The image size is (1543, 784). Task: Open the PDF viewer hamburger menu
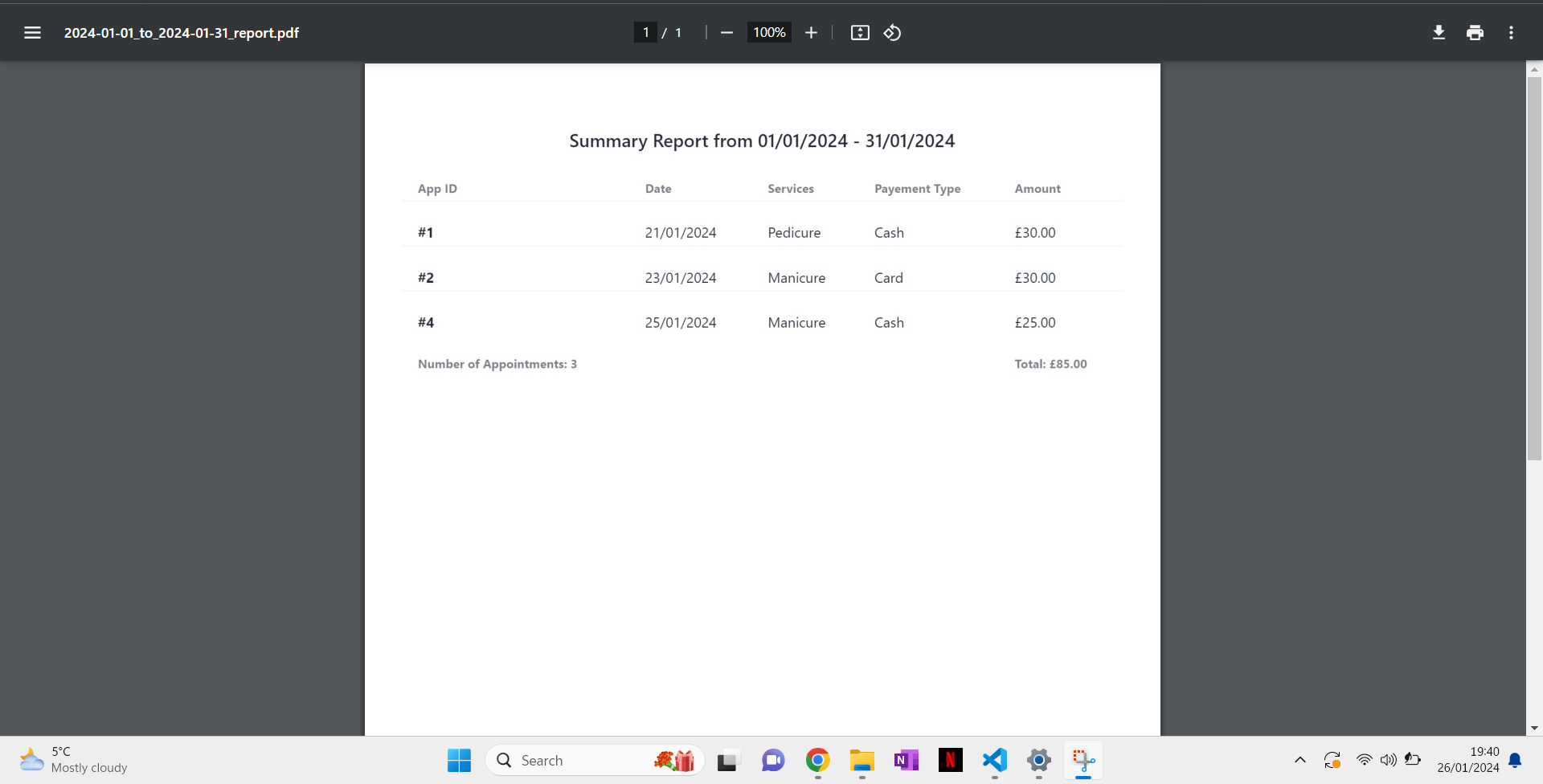tap(33, 32)
